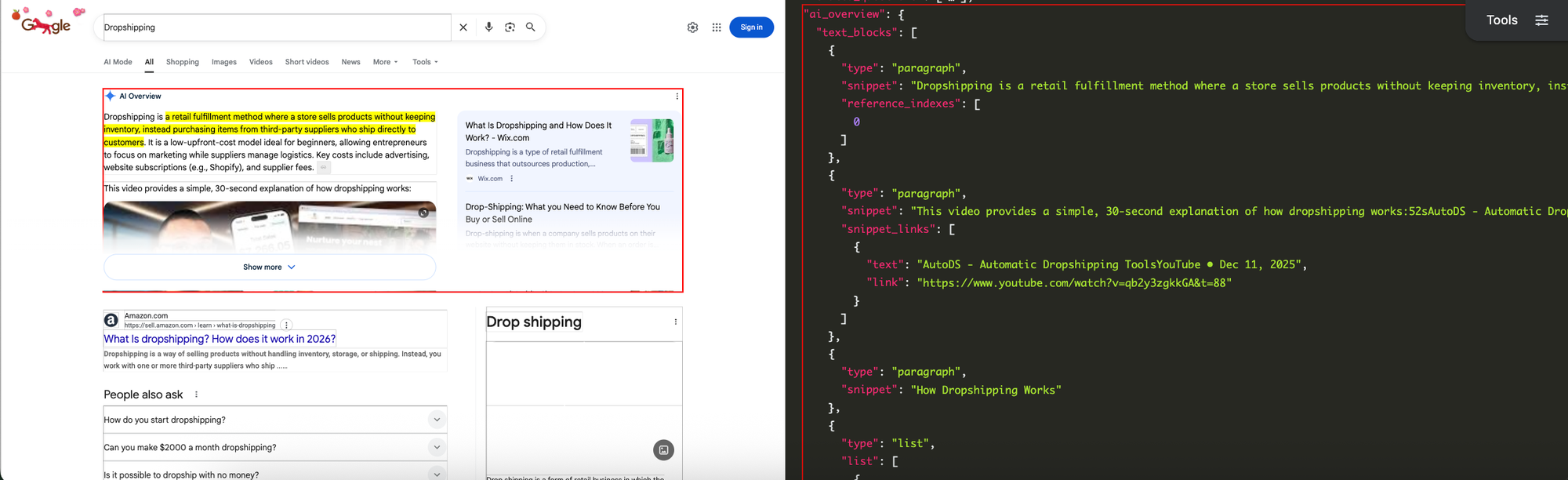Open the Google apps grid

717,27
